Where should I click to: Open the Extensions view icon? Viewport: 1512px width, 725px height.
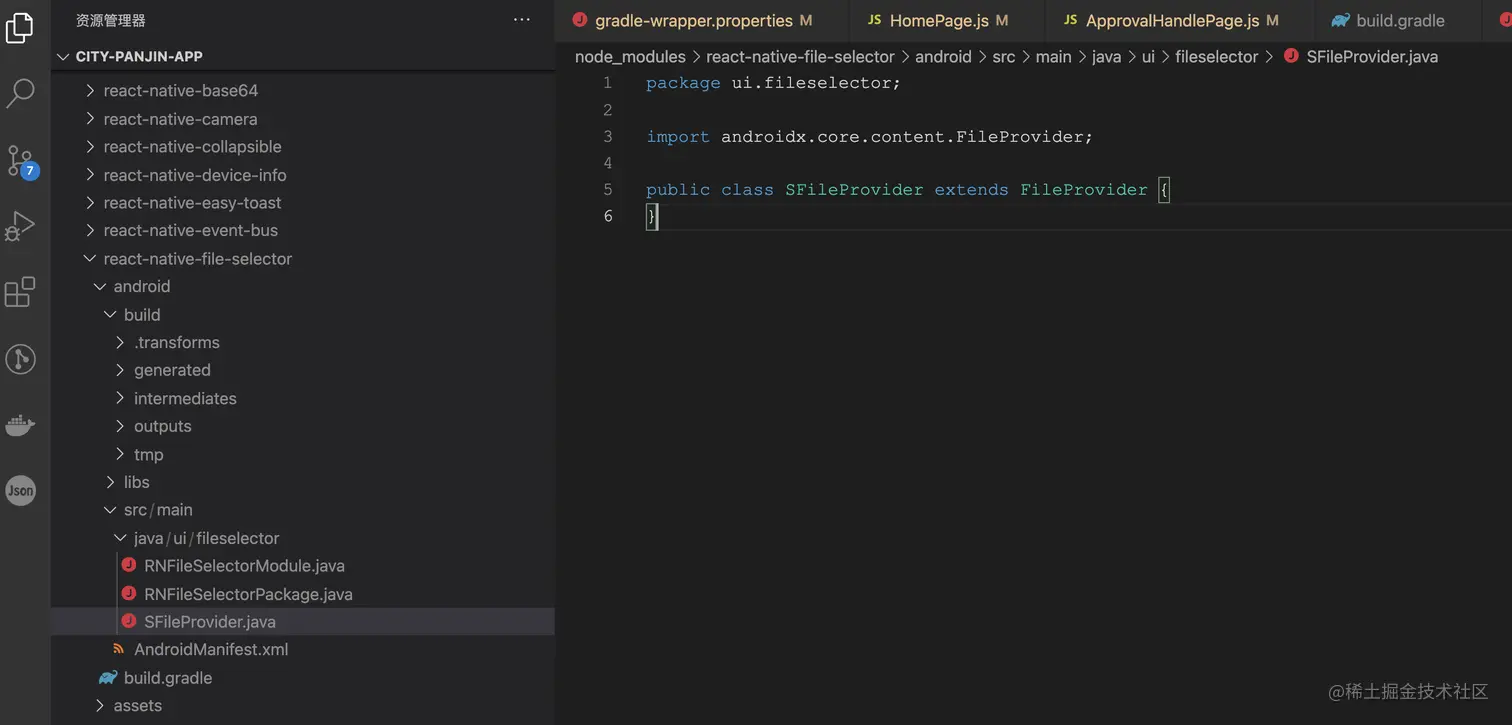coord(20,292)
